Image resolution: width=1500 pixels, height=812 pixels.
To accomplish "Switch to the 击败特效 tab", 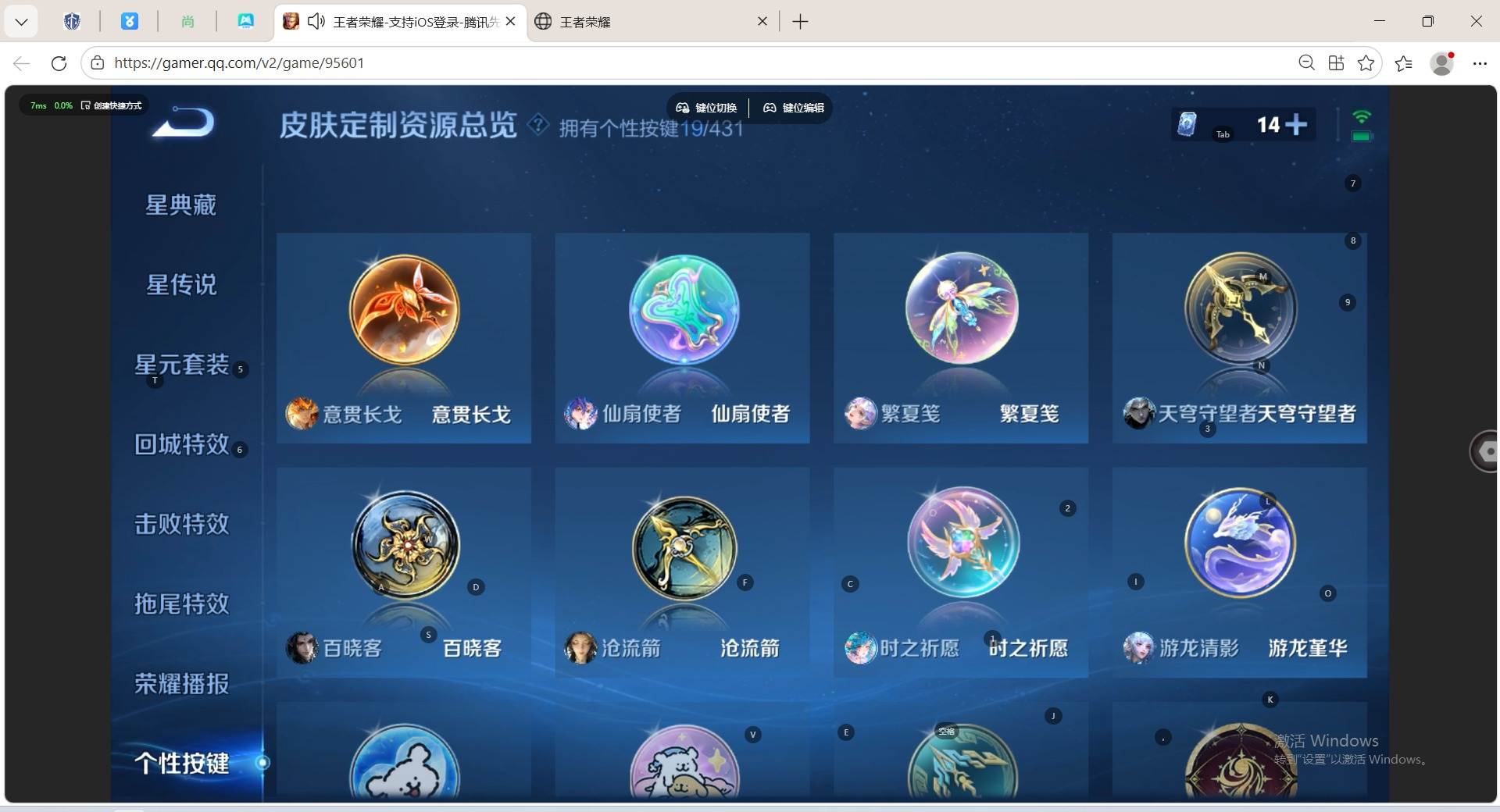I will point(181,523).
